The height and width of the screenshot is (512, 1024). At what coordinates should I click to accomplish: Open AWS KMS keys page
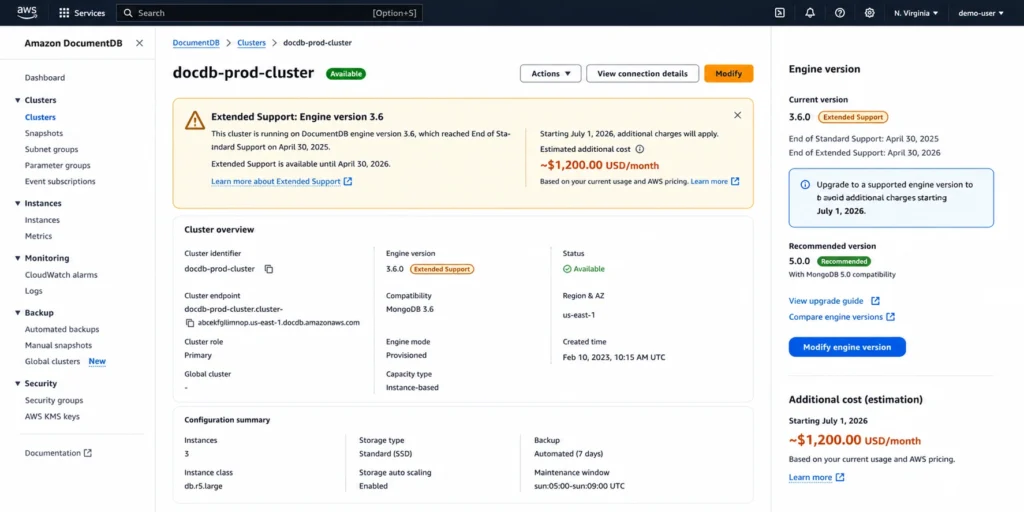coord(52,417)
